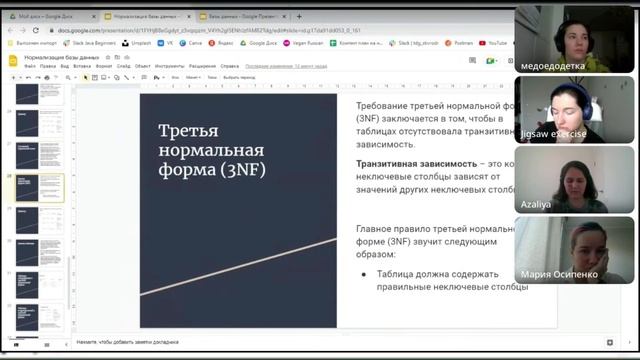Click the Тема theme button
This screenshot has width=640, height=360.
(x=212, y=77)
